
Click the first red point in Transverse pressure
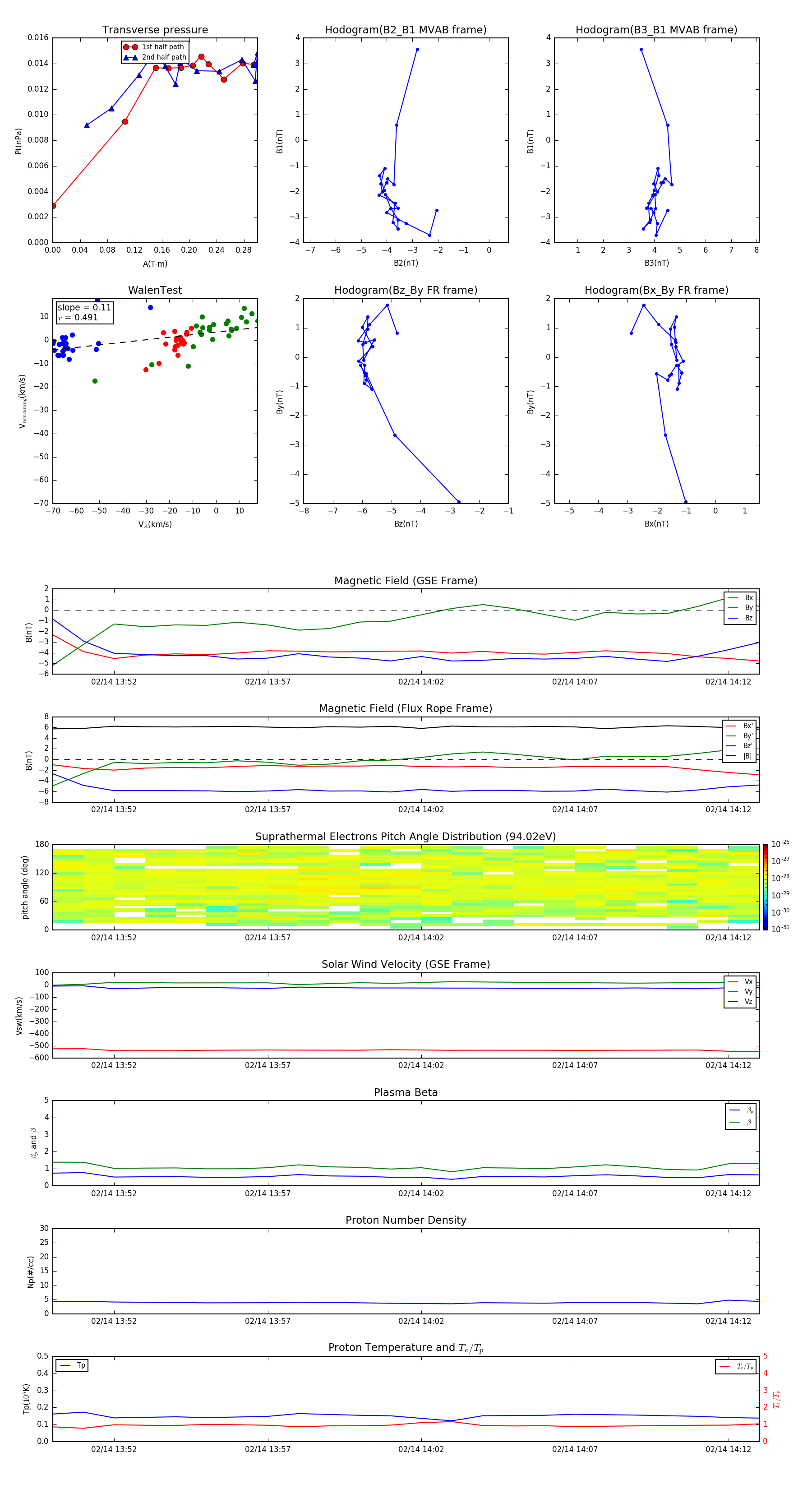tap(54, 206)
